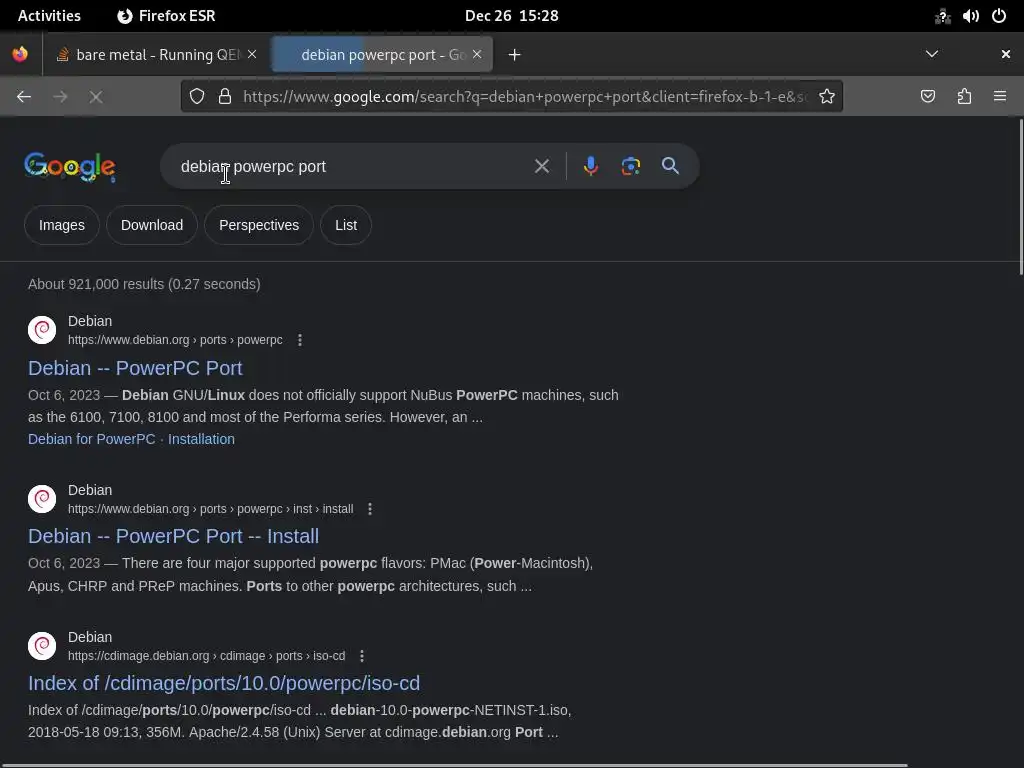The width and height of the screenshot is (1024, 768).
Task: Open 'Debian -- PowerPC Port -- Install' result
Action: [174, 536]
